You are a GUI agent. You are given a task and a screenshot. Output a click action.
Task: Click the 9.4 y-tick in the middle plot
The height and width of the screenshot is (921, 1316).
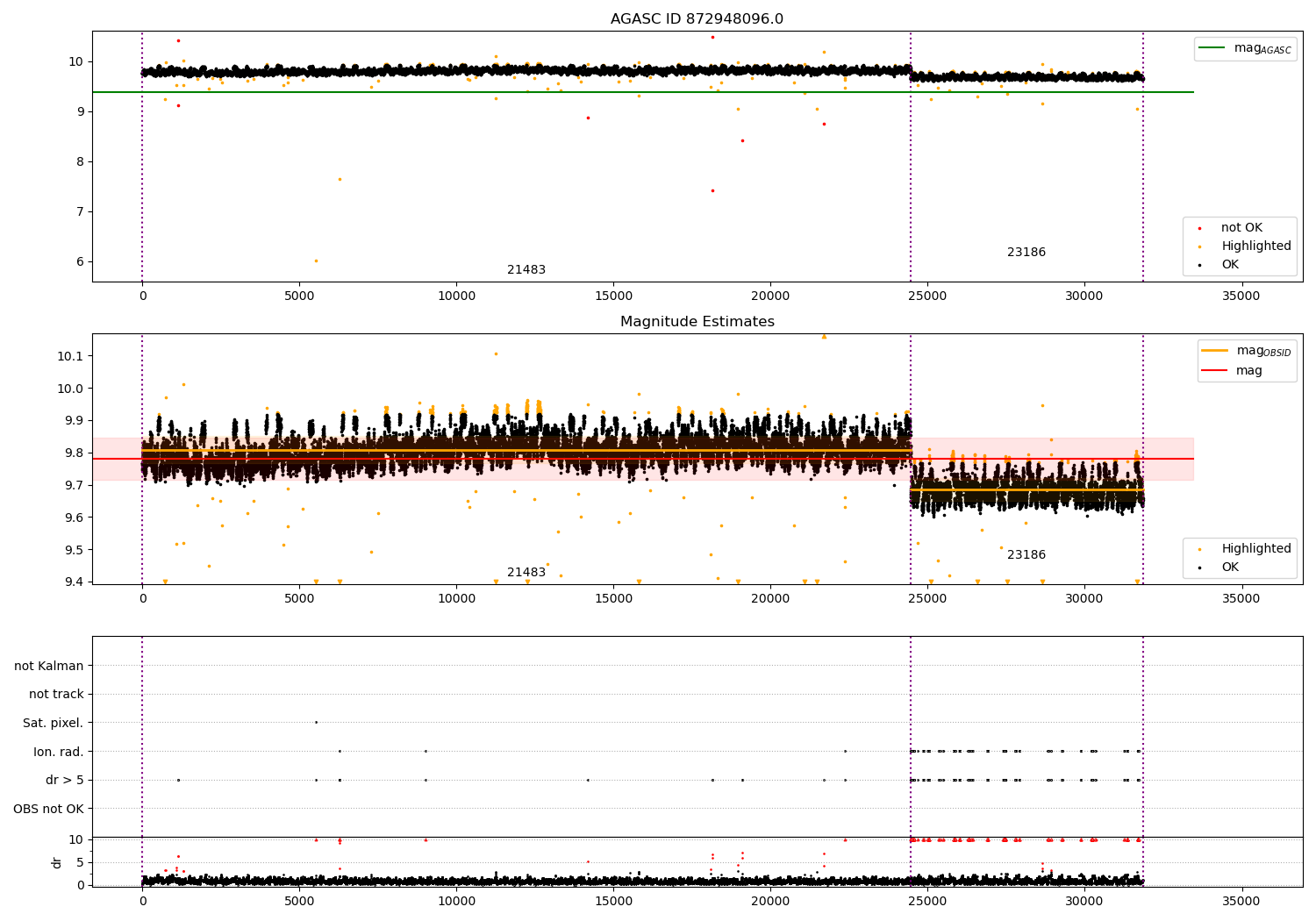point(75,582)
